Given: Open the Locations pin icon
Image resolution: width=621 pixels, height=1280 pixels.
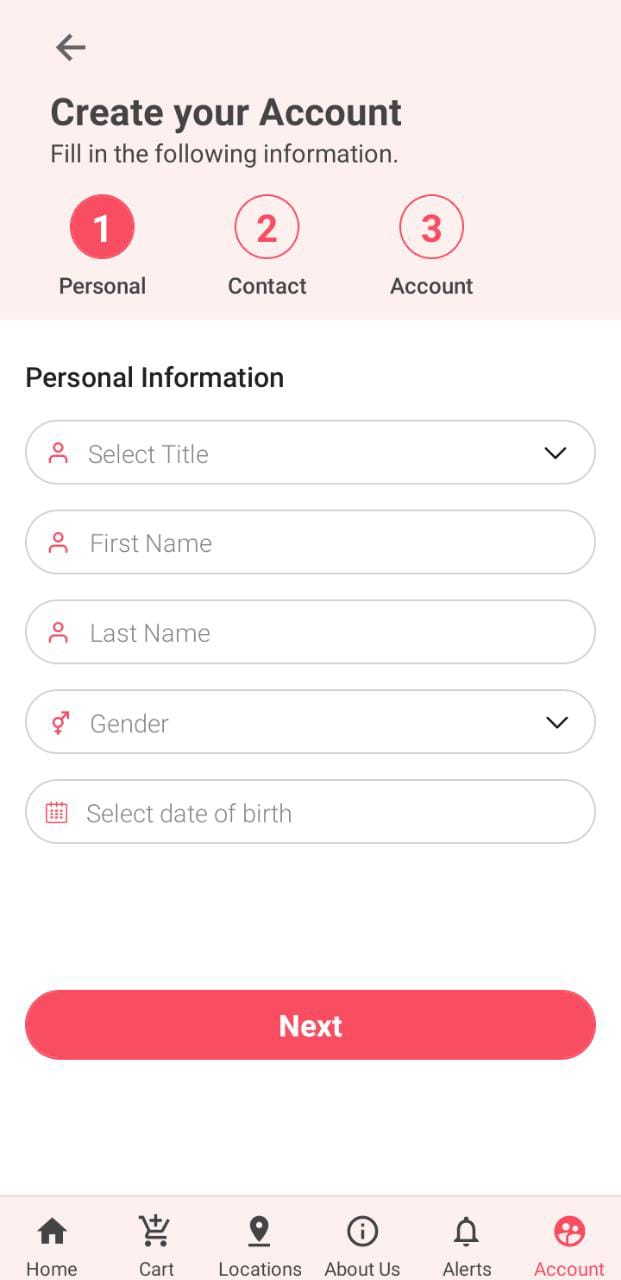Looking at the screenshot, I should 259,1231.
